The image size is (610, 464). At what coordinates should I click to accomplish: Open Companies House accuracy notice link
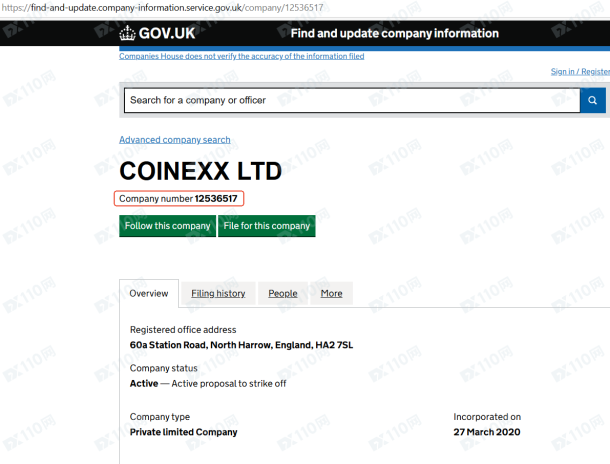[242, 56]
